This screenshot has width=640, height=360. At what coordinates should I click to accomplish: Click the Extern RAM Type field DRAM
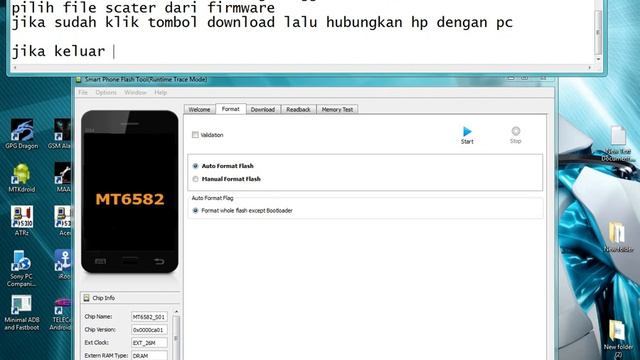click(x=149, y=356)
